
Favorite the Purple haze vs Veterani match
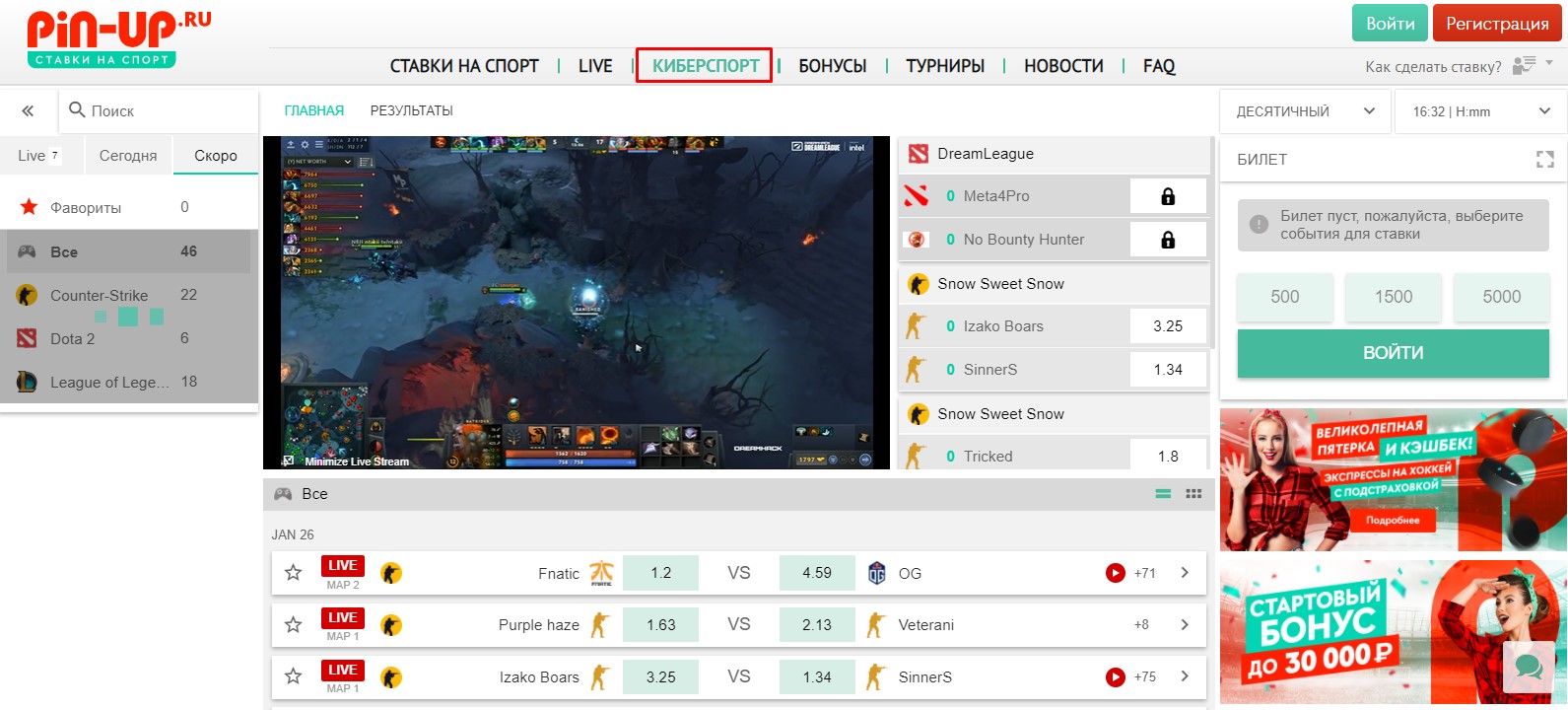point(293,625)
